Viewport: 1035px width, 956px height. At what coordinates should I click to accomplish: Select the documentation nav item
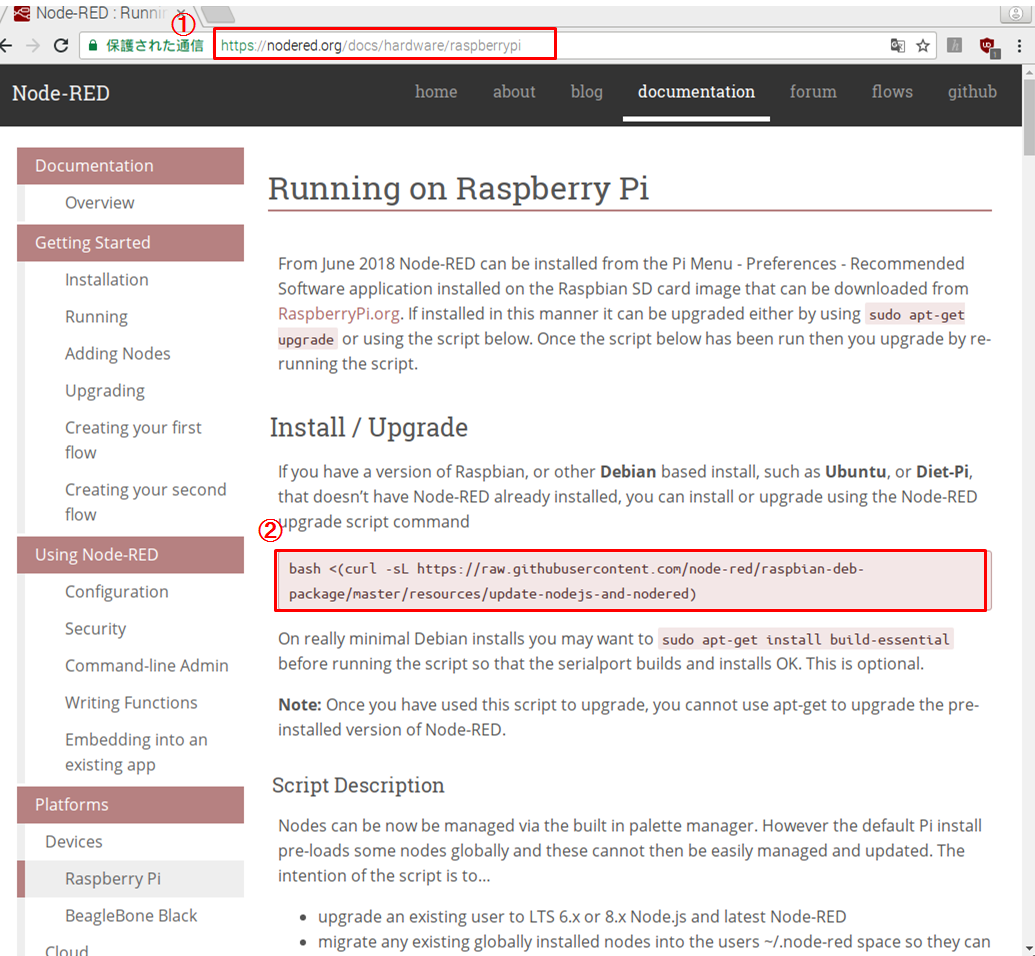[696, 92]
